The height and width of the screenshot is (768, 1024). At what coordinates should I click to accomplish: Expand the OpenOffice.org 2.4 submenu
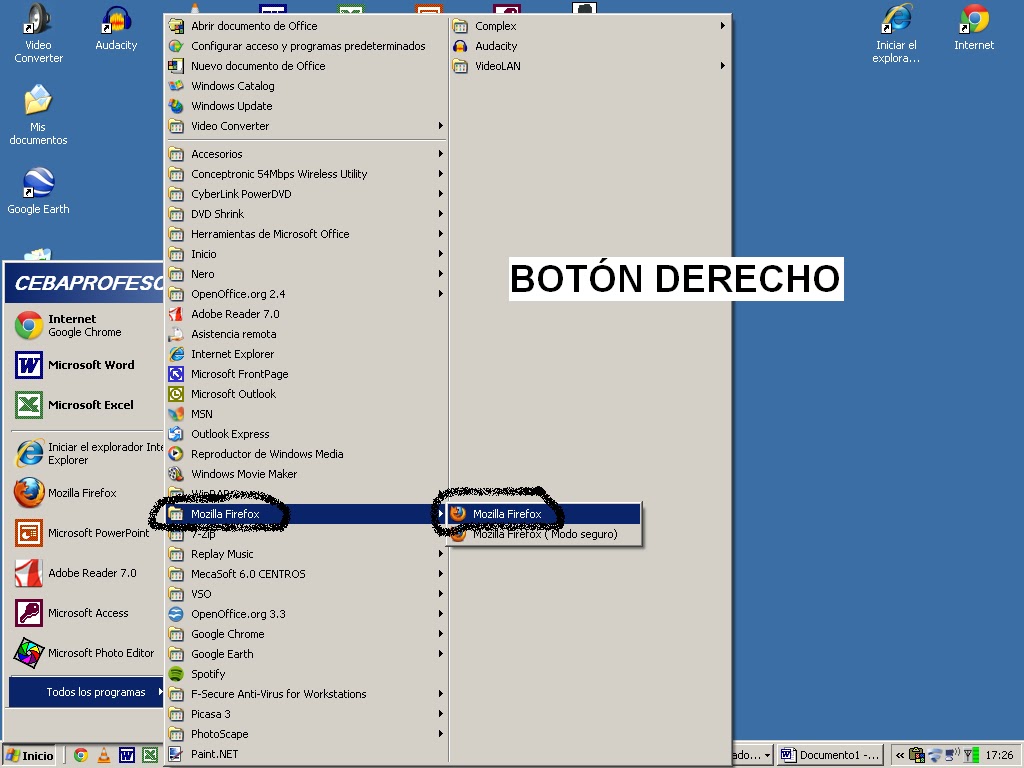tap(307, 294)
